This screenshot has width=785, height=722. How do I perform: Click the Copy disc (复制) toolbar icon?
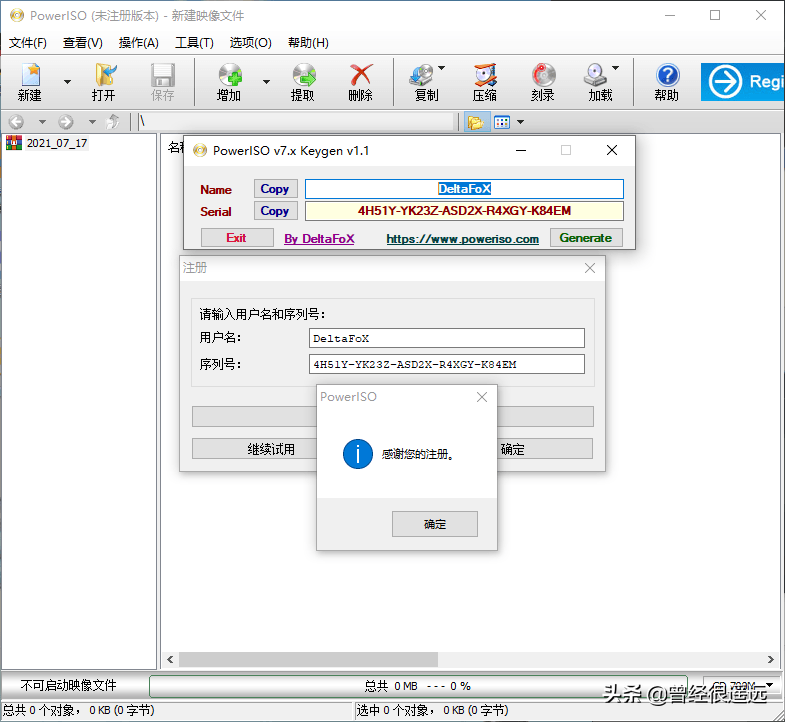tap(425, 82)
